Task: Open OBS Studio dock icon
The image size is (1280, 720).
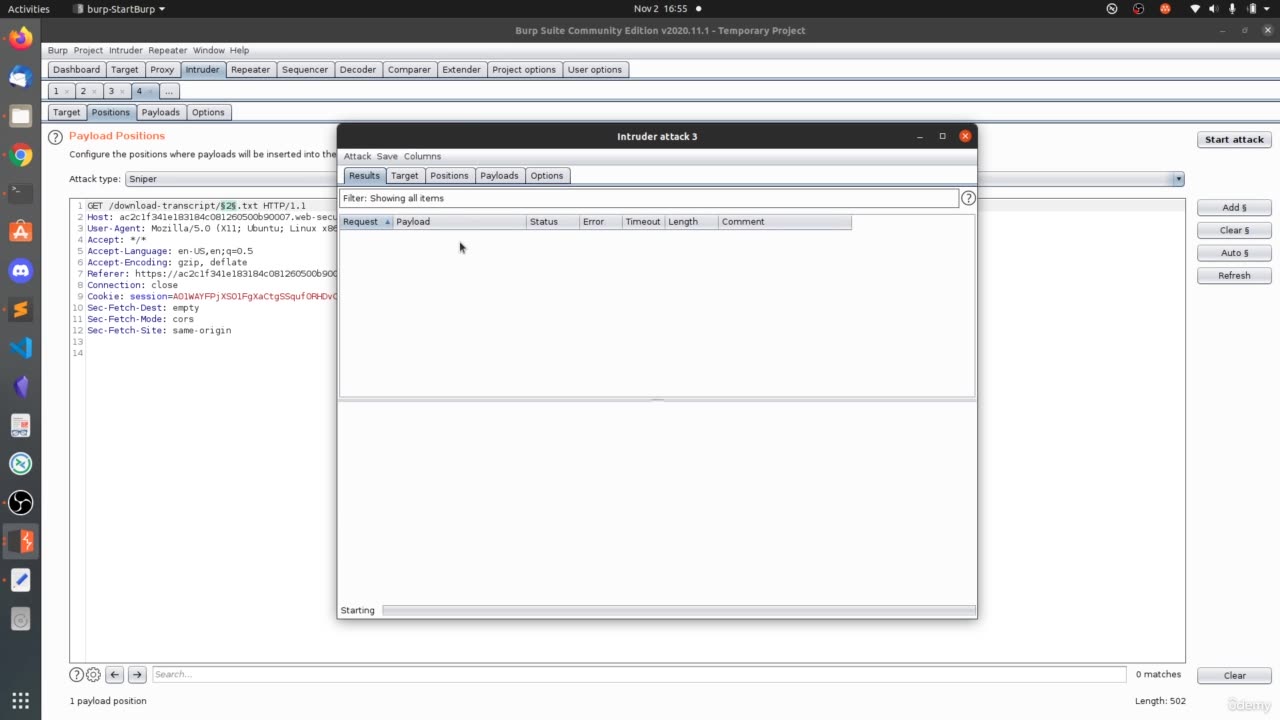Action: [x=20, y=502]
